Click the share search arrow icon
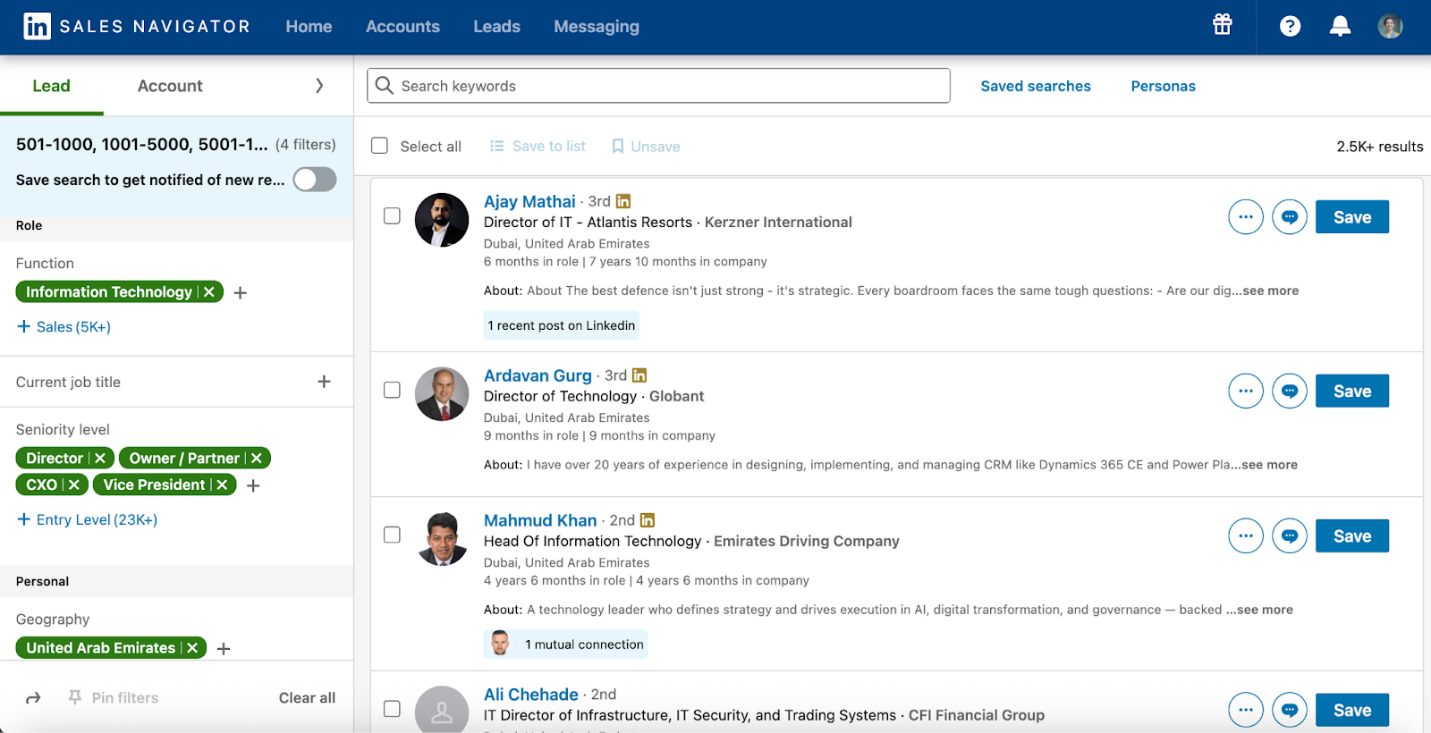1431x733 pixels. coord(33,698)
